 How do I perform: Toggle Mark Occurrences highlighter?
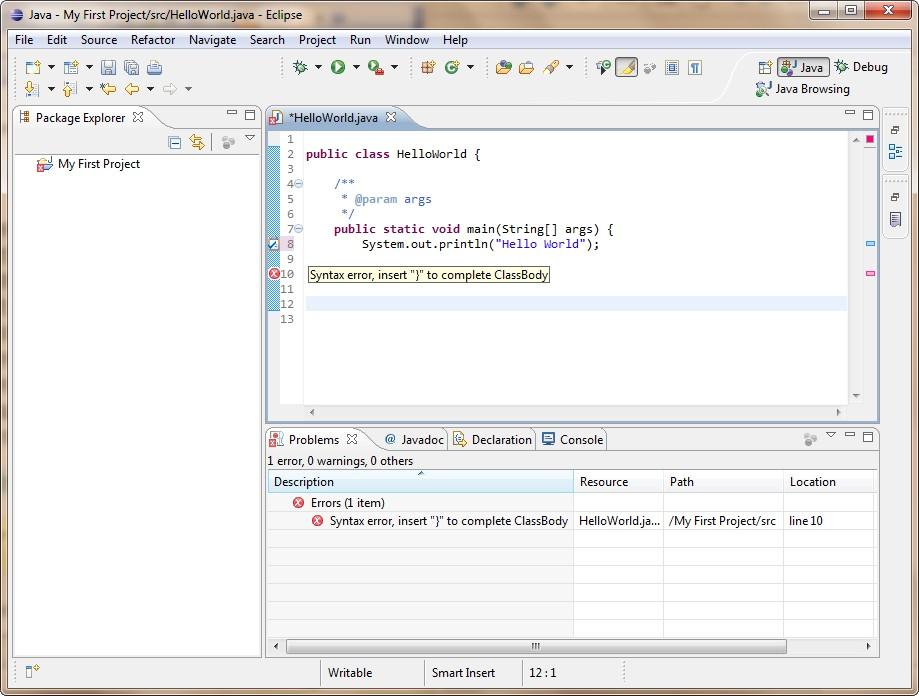(x=627, y=67)
